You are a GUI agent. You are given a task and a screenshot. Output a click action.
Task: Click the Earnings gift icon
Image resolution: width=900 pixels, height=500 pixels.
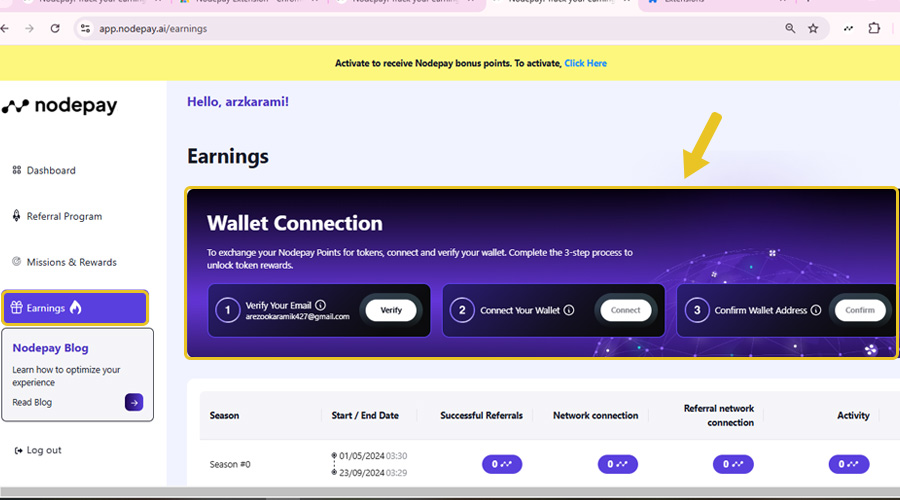[16, 308]
